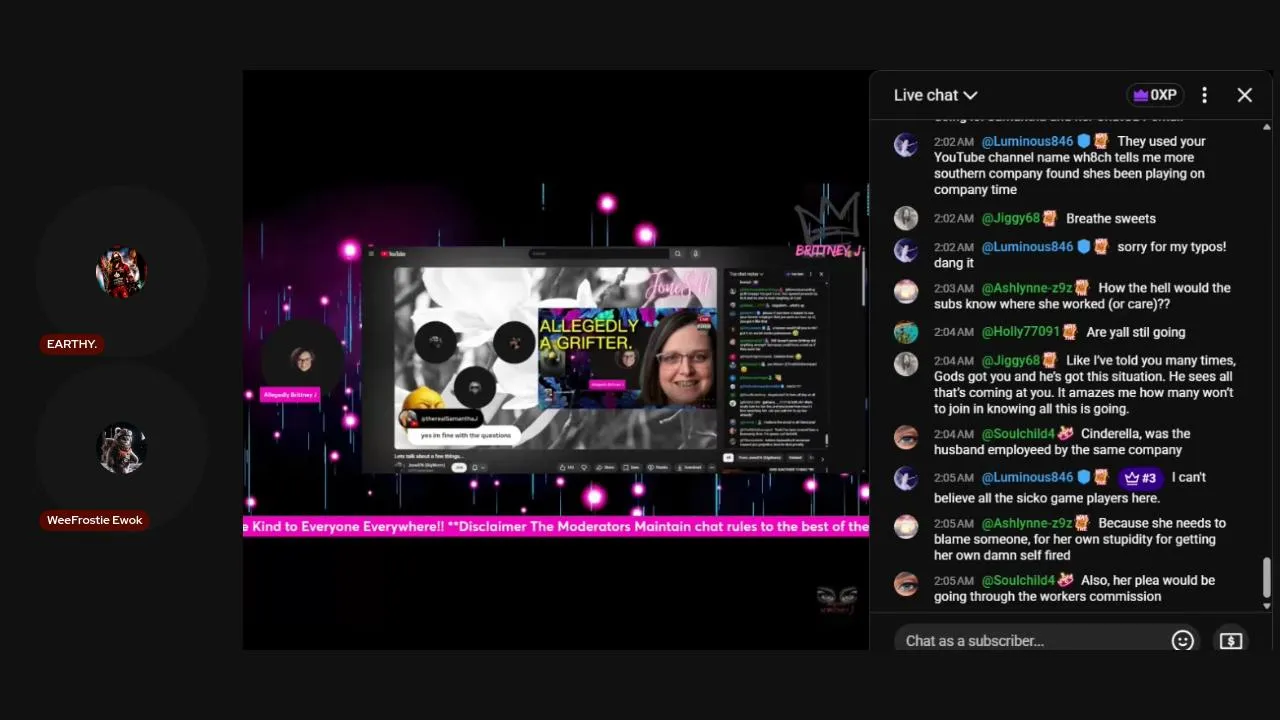Click avatar beside 'They used your YouTube' message
This screenshot has height=720, width=1280.
906,146
